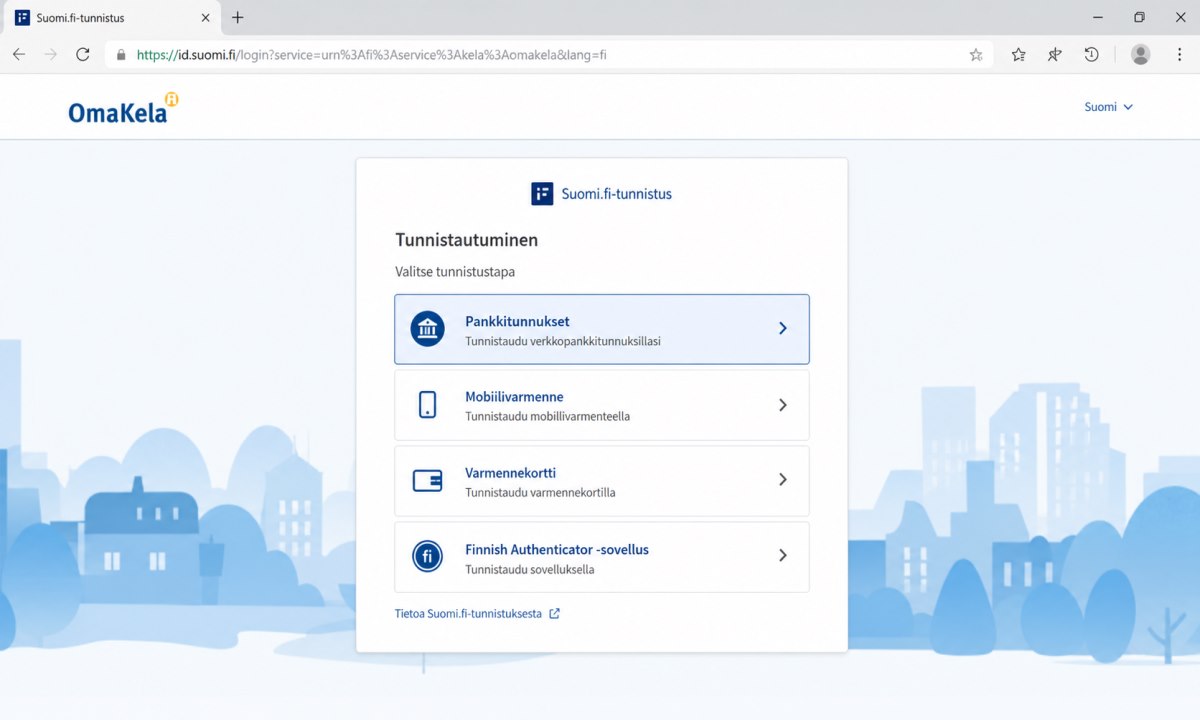This screenshot has width=1200, height=720.
Task: Open the browser history icon
Action: pyautogui.click(x=1092, y=55)
